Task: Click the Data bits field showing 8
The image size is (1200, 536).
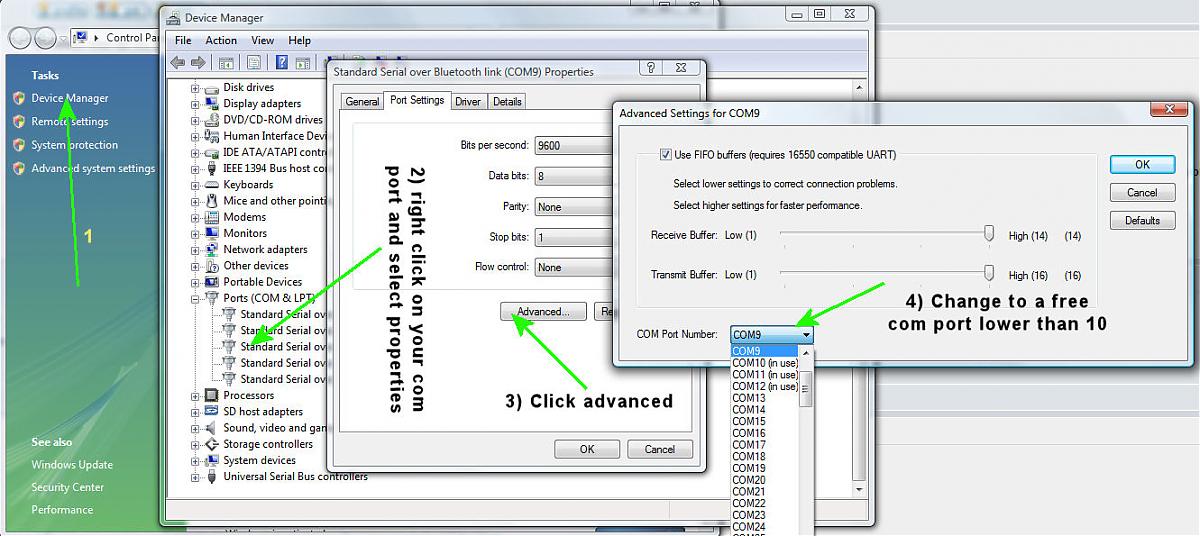Action: click(x=574, y=176)
